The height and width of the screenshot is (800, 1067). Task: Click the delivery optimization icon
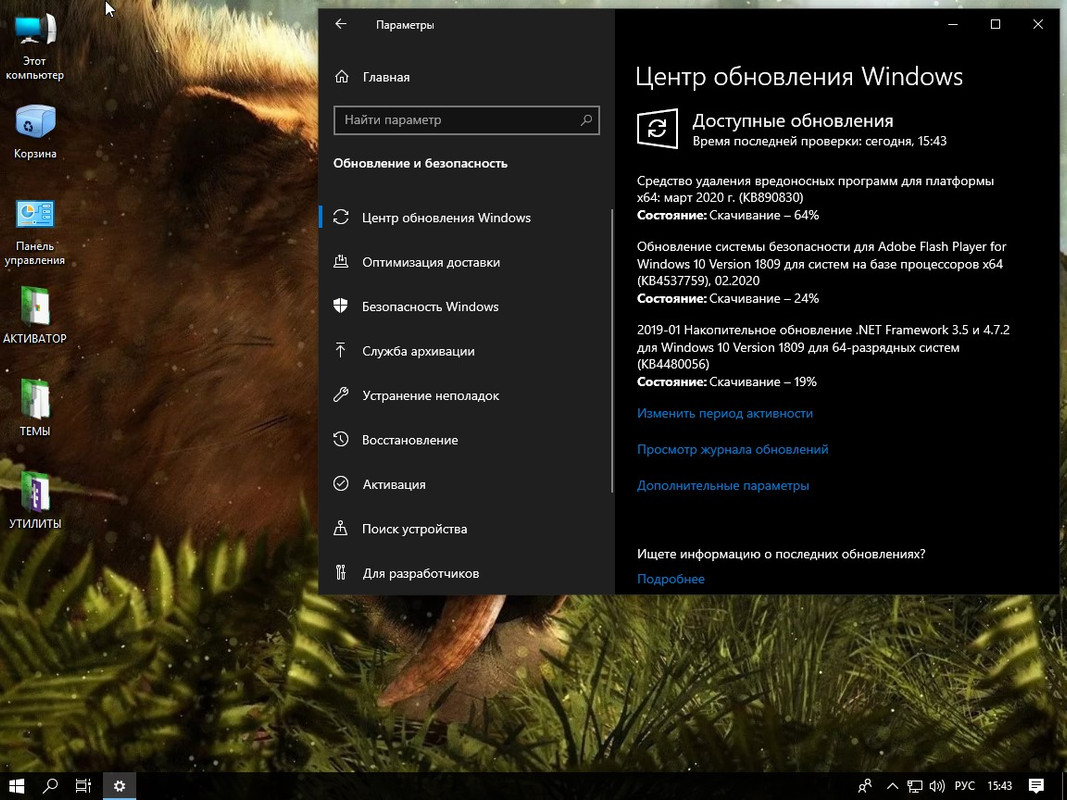tap(341, 261)
